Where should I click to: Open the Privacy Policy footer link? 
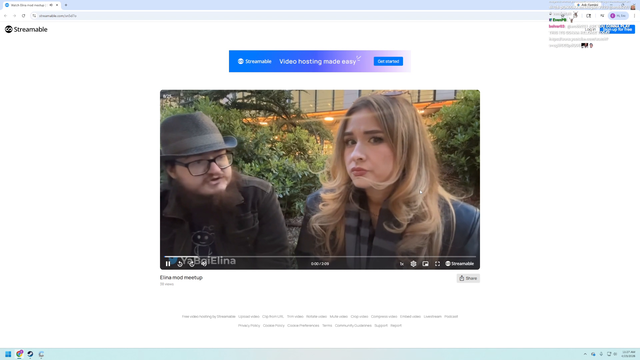tap(249, 326)
